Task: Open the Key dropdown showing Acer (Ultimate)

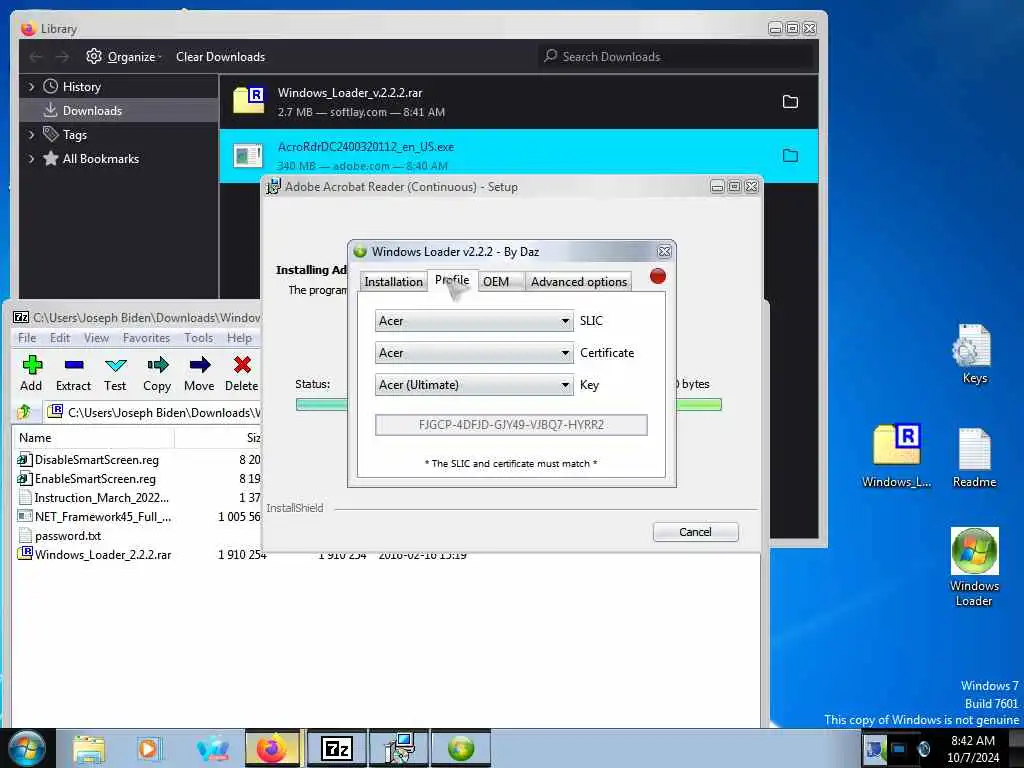Action: click(474, 385)
